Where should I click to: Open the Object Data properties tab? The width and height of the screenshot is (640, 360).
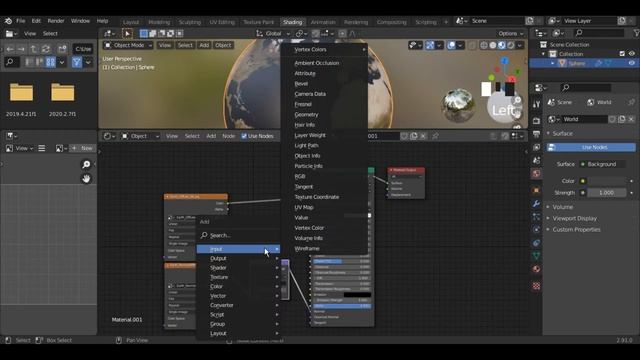click(536, 256)
